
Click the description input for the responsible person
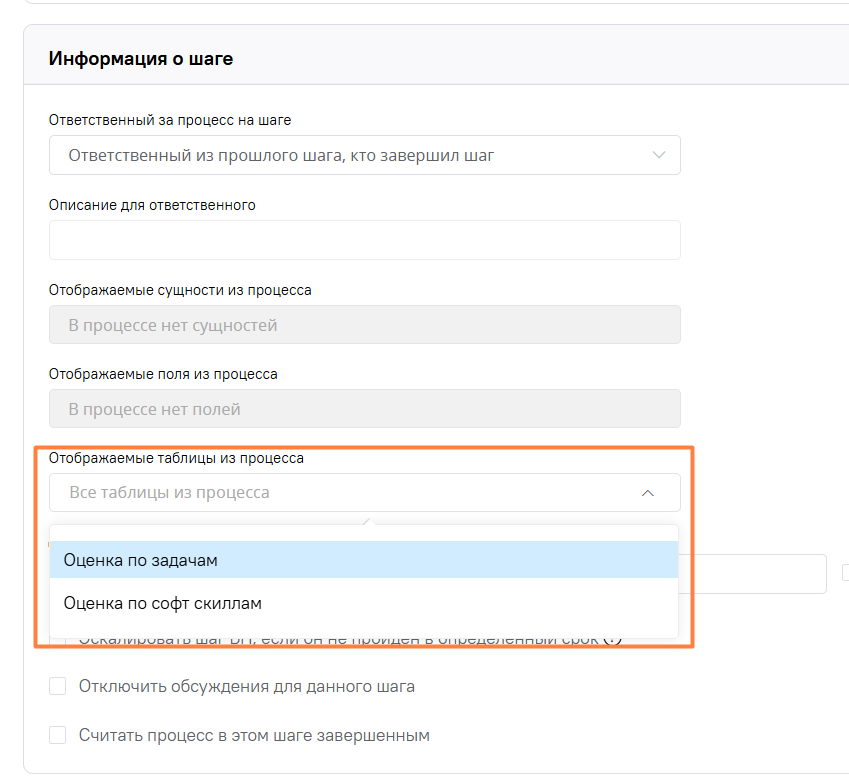tap(364, 240)
